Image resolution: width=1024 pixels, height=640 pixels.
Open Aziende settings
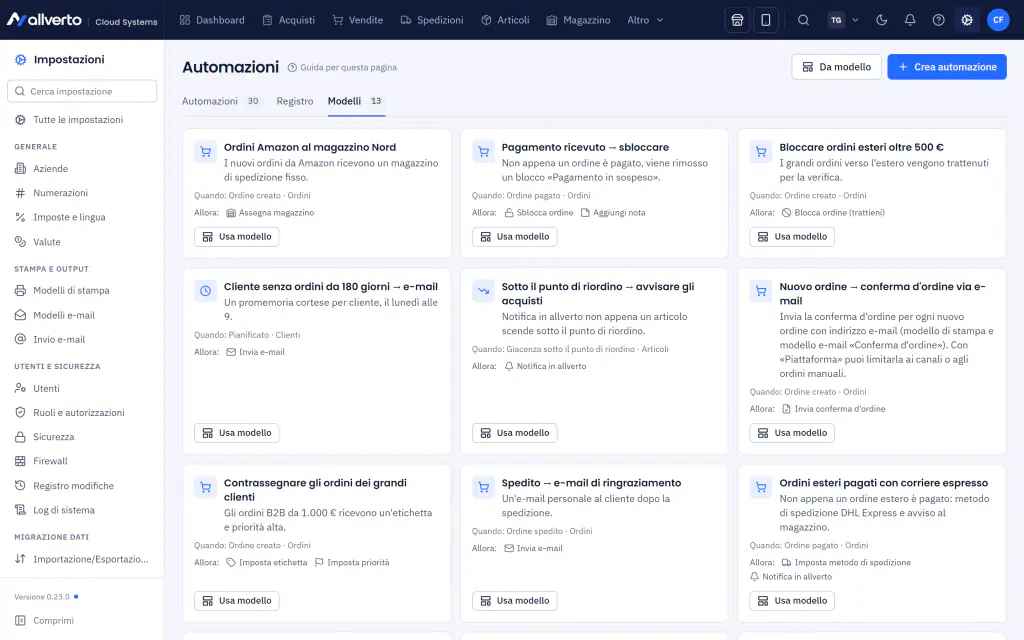(82, 168)
